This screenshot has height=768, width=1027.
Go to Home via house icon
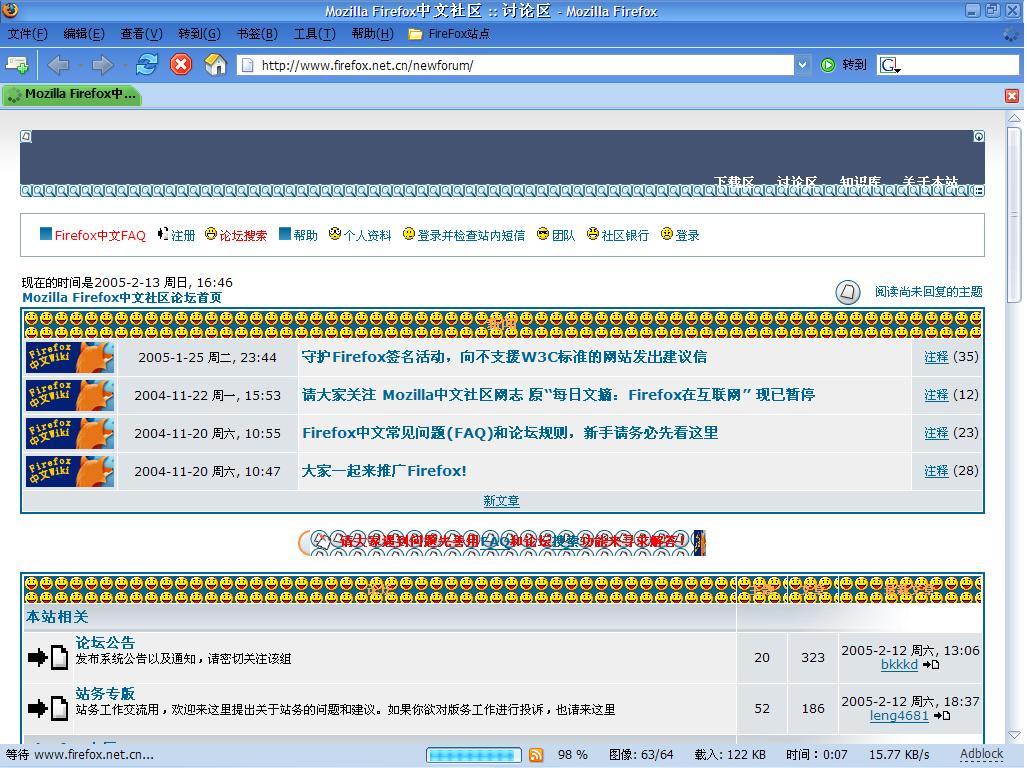(215, 65)
